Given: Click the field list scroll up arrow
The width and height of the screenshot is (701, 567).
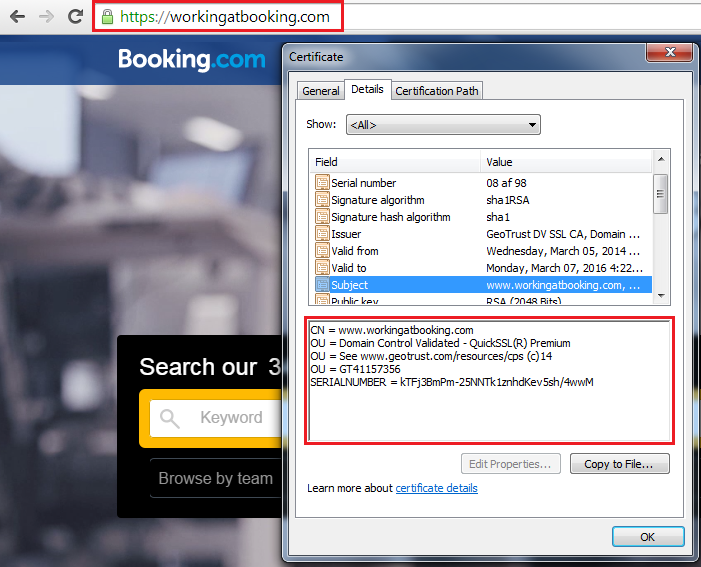Looking at the screenshot, I should (x=661, y=159).
